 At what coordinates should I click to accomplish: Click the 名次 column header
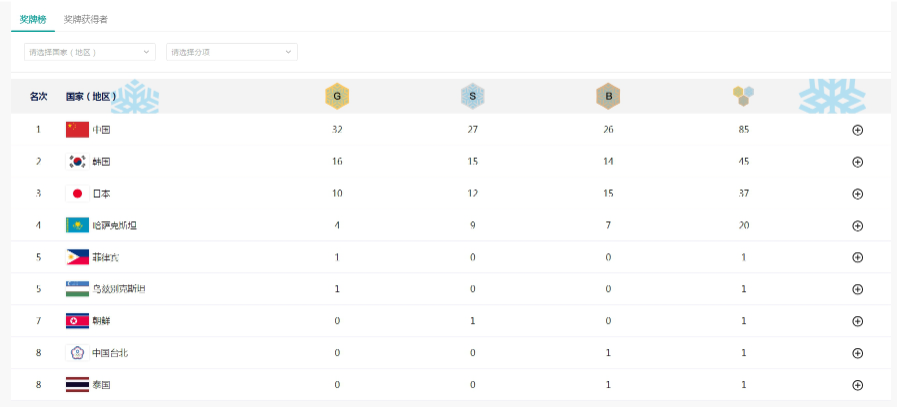click(39, 96)
